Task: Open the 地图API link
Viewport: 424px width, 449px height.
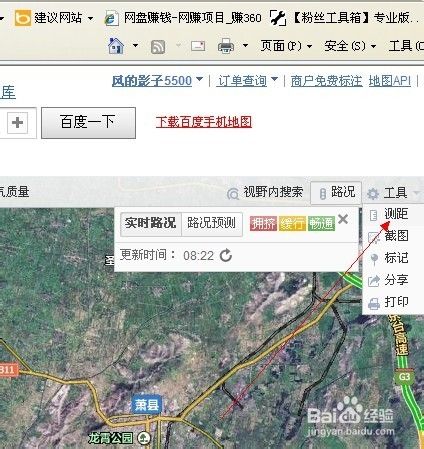Action: (x=390, y=81)
